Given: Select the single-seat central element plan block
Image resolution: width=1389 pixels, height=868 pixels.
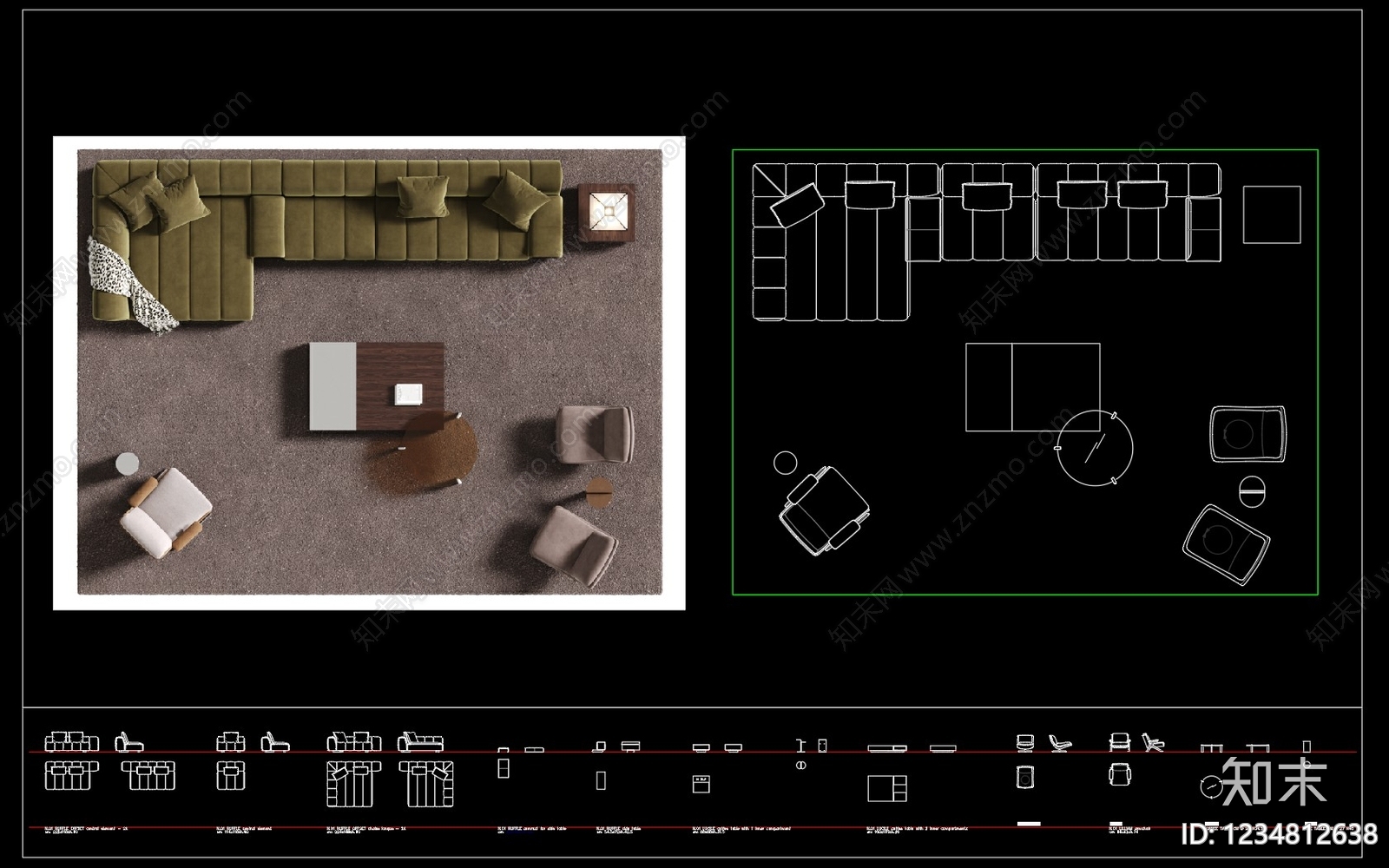Looking at the screenshot, I should 230,775.
